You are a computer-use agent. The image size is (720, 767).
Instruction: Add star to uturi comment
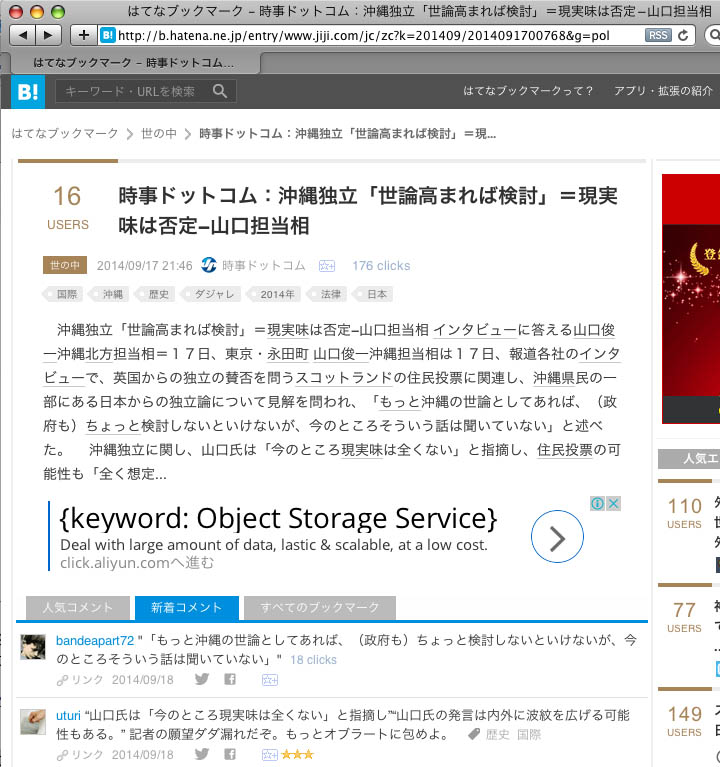point(270,755)
